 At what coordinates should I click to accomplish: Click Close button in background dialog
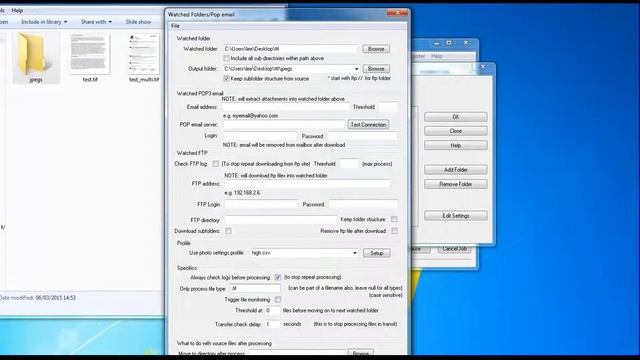click(x=456, y=131)
